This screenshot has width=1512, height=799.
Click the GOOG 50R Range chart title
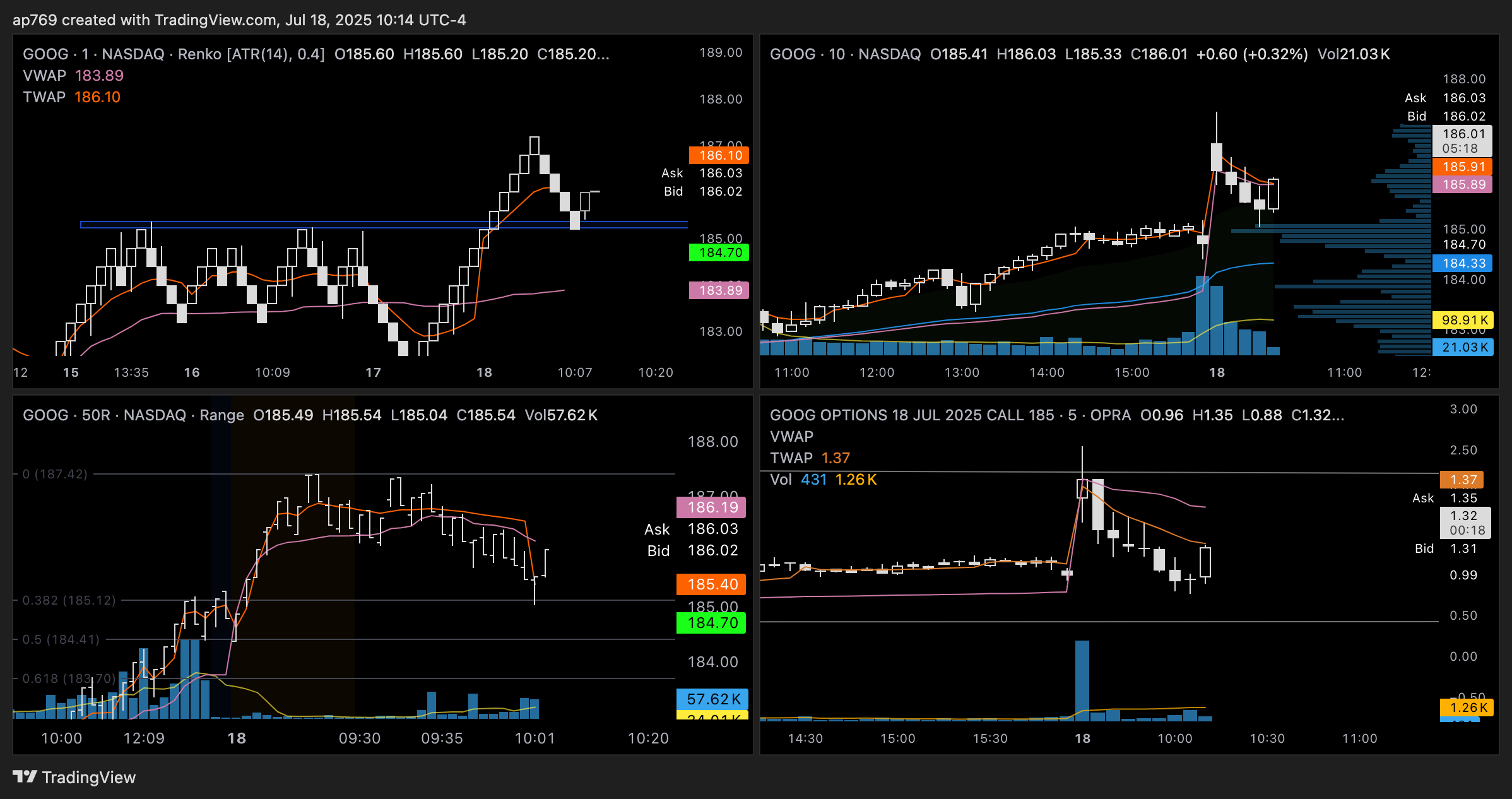coord(133,415)
